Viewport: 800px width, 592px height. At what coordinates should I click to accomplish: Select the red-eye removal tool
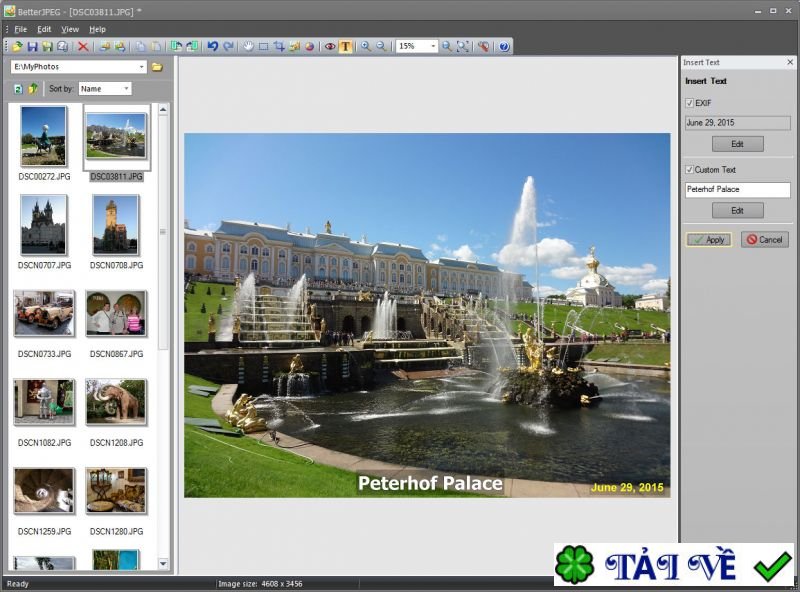point(330,46)
